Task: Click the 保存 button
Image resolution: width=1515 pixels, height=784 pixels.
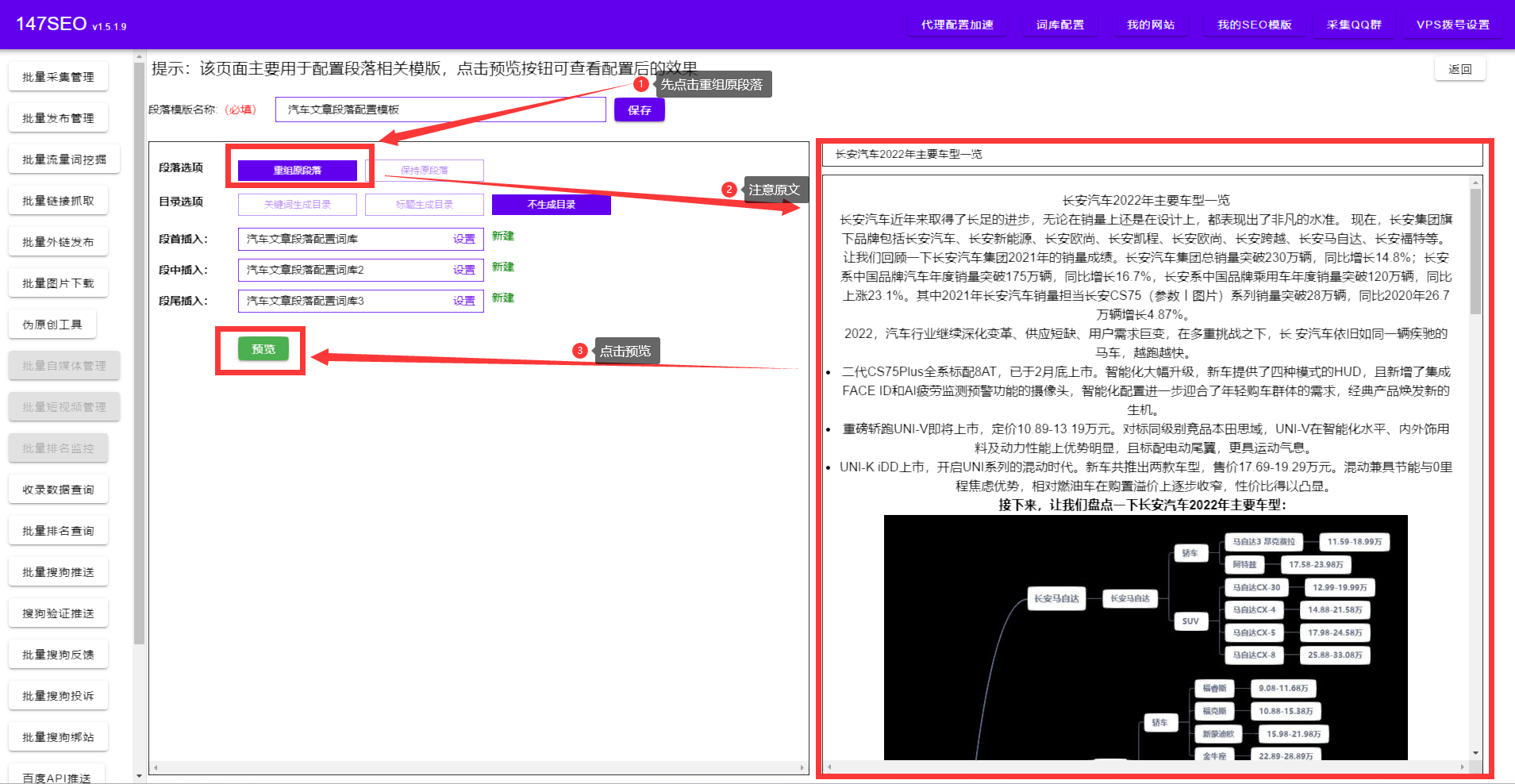Action: pyautogui.click(x=640, y=110)
